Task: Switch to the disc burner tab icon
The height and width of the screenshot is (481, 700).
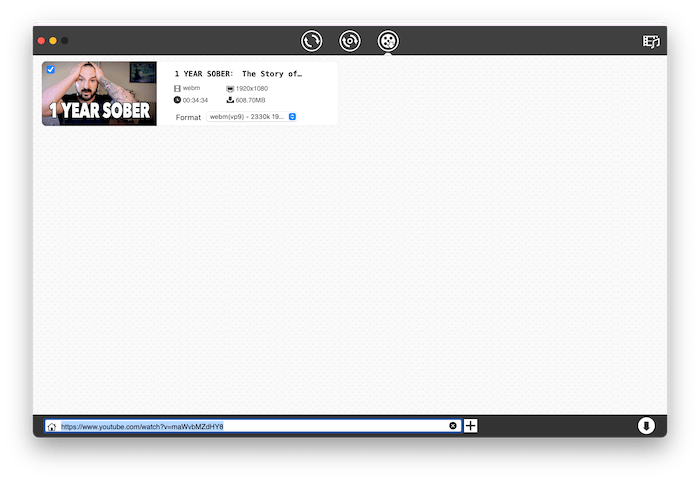Action: click(x=350, y=41)
